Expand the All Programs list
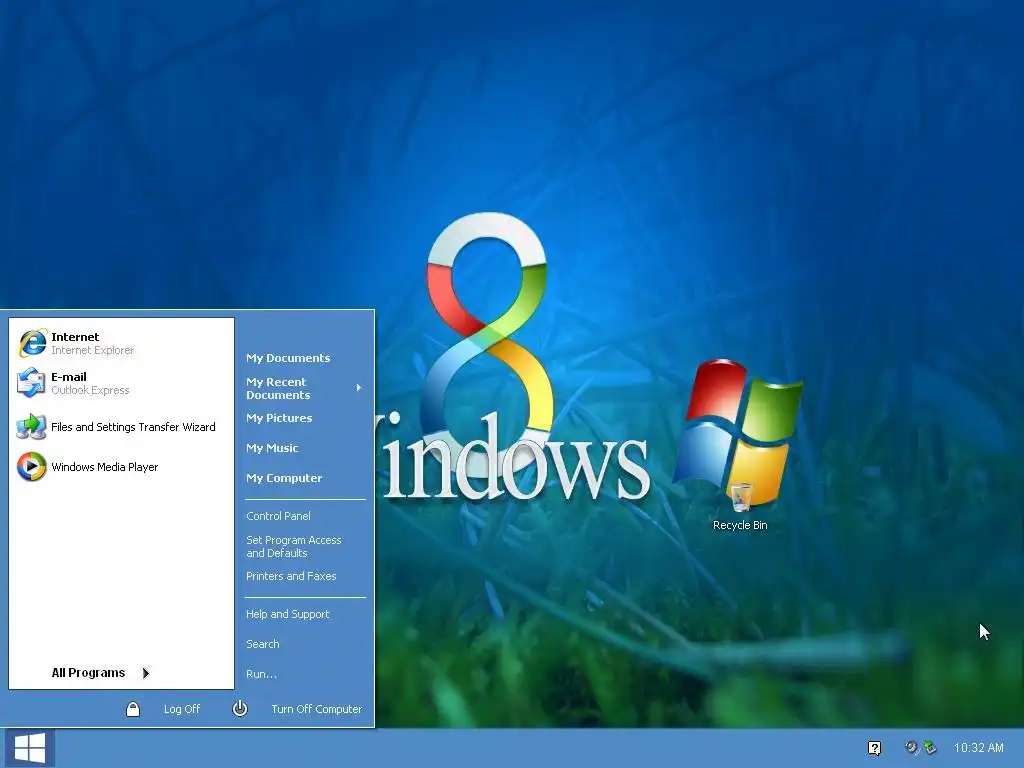This screenshot has height=768, width=1024. [x=101, y=673]
